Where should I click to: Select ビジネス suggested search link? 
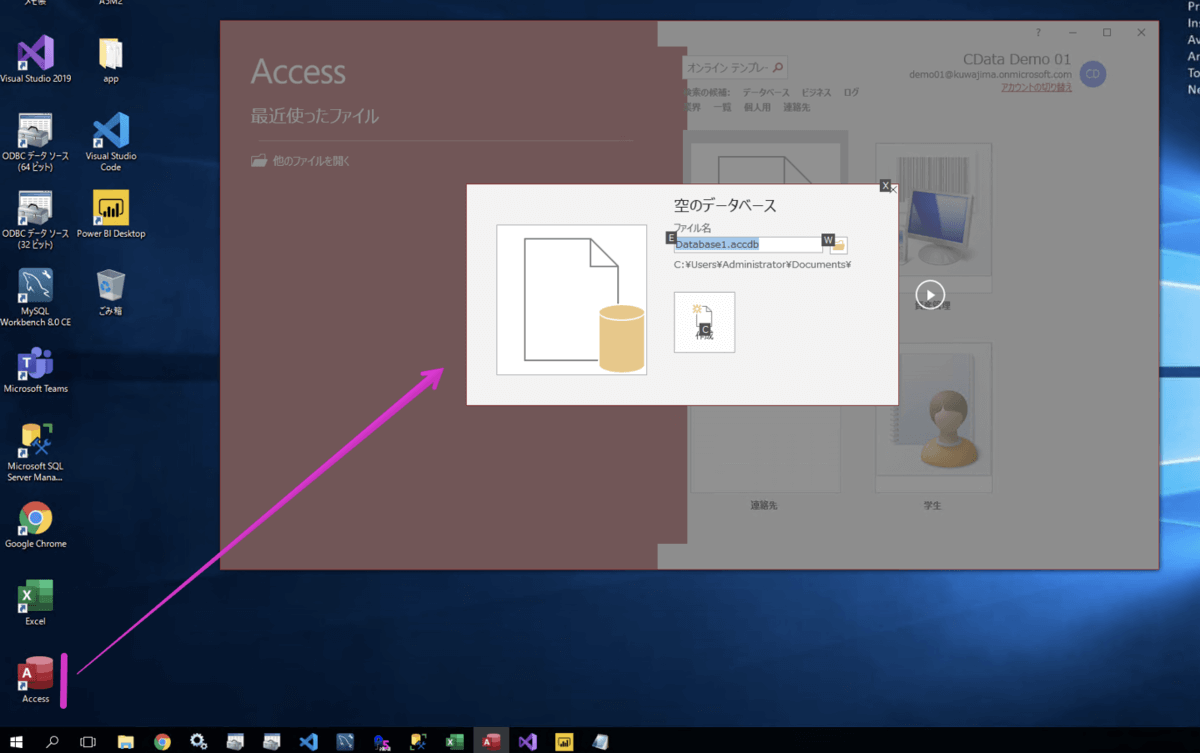[816, 93]
